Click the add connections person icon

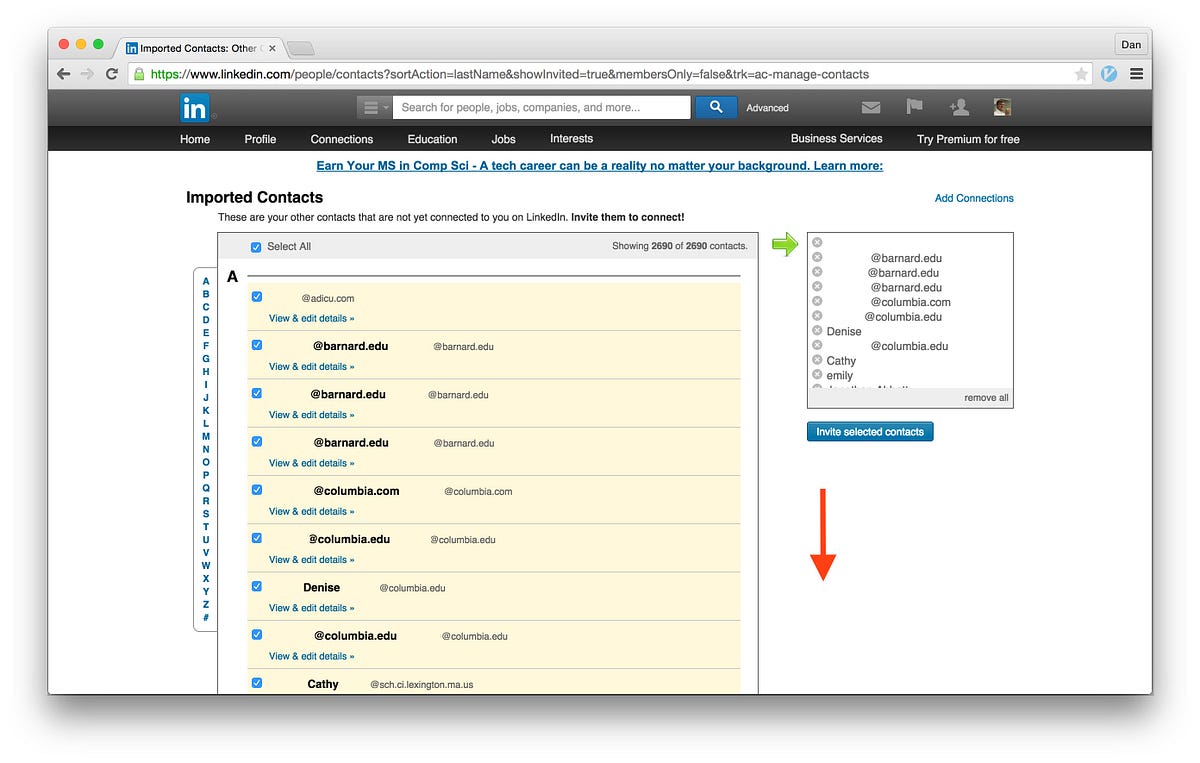(958, 107)
